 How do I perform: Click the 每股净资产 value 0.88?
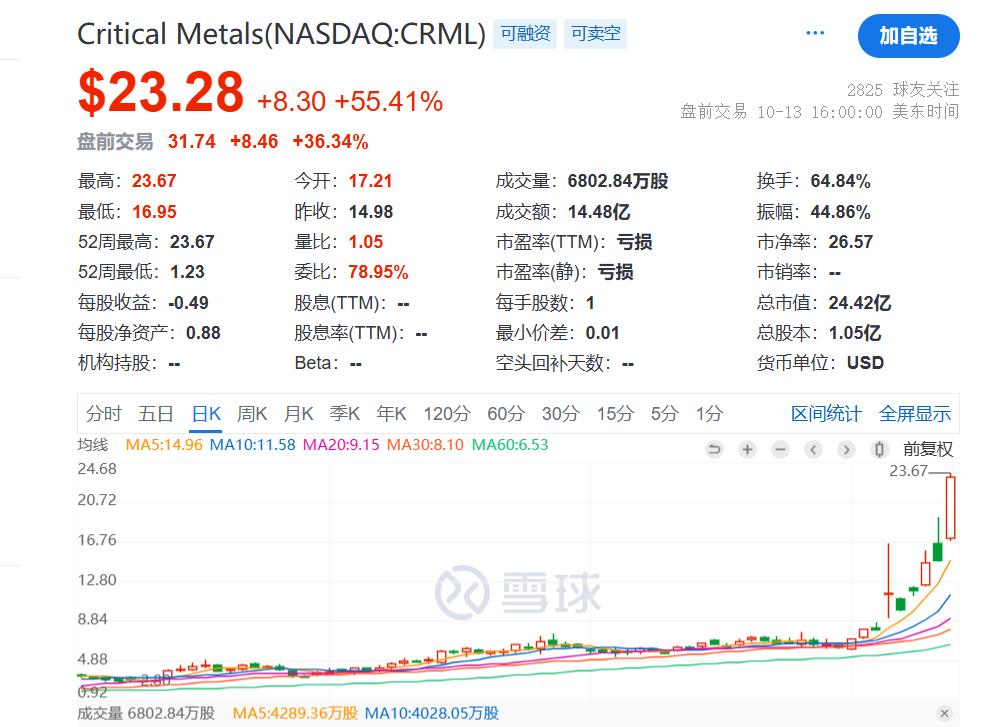tap(203, 333)
